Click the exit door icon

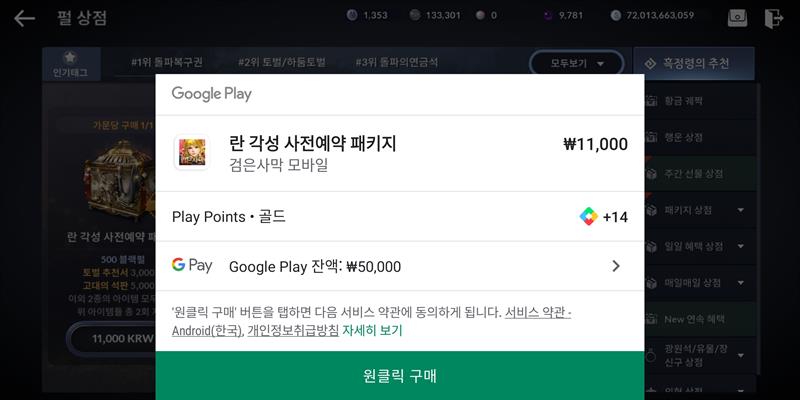point(773,18)
